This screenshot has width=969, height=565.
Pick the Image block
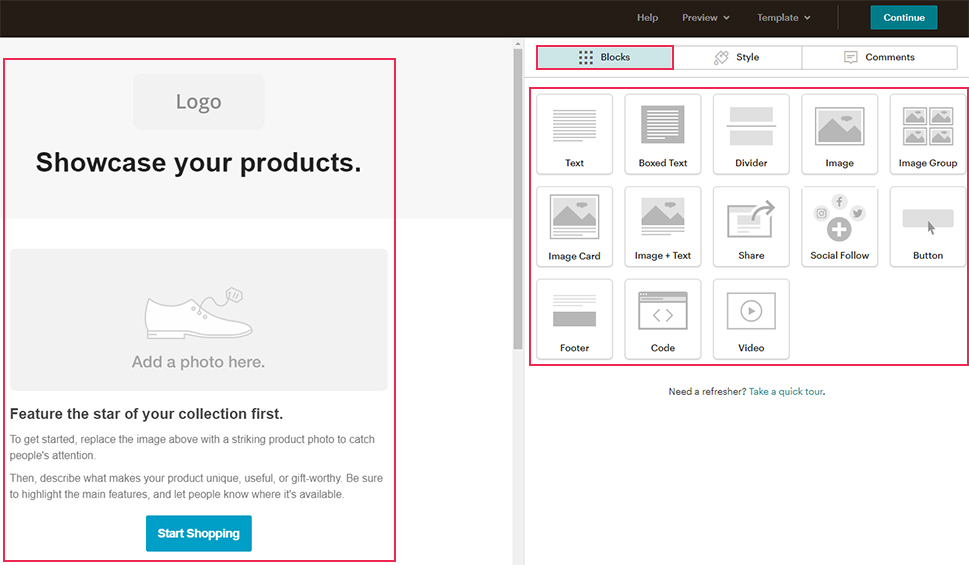tap(839, 134)
